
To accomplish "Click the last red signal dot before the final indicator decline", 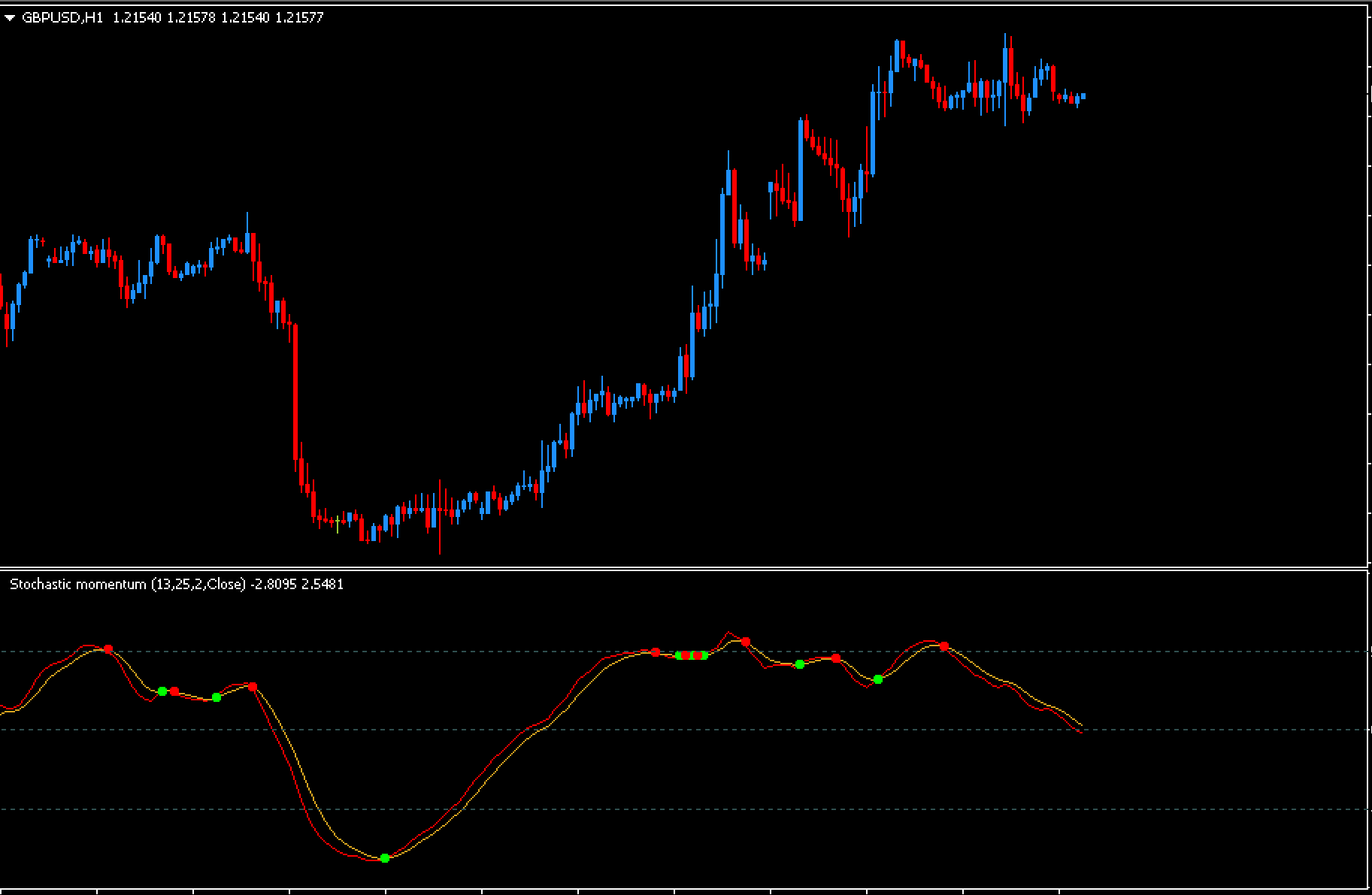I will 944,646.
